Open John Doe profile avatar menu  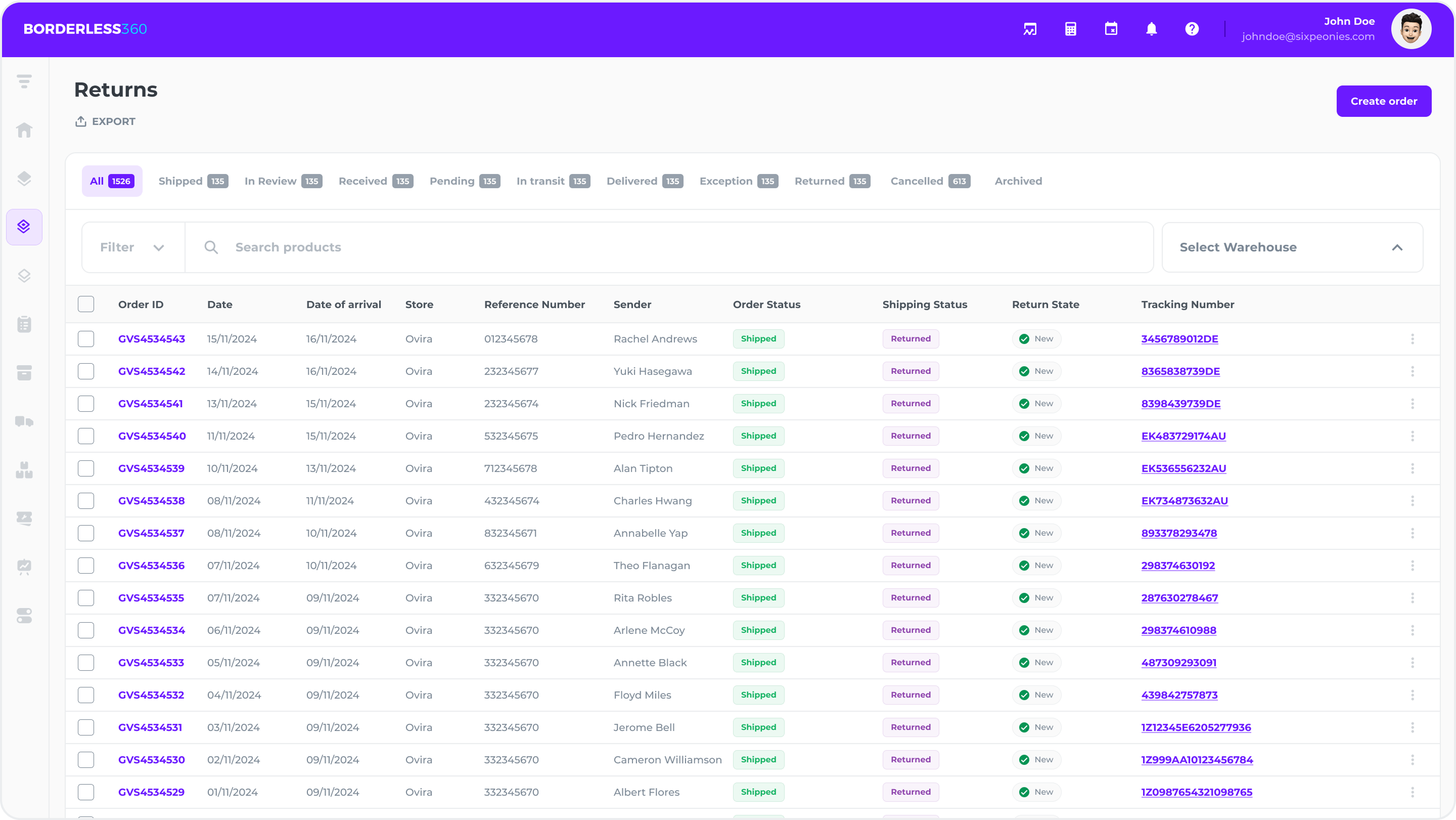[1411, 29]
